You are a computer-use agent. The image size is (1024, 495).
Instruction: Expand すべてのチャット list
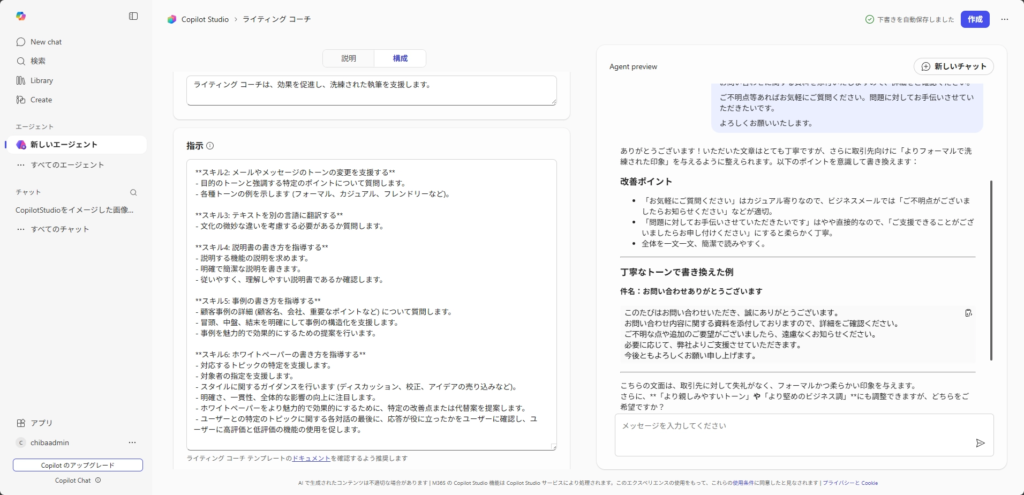pyautogui.click(x=59, y=229)
